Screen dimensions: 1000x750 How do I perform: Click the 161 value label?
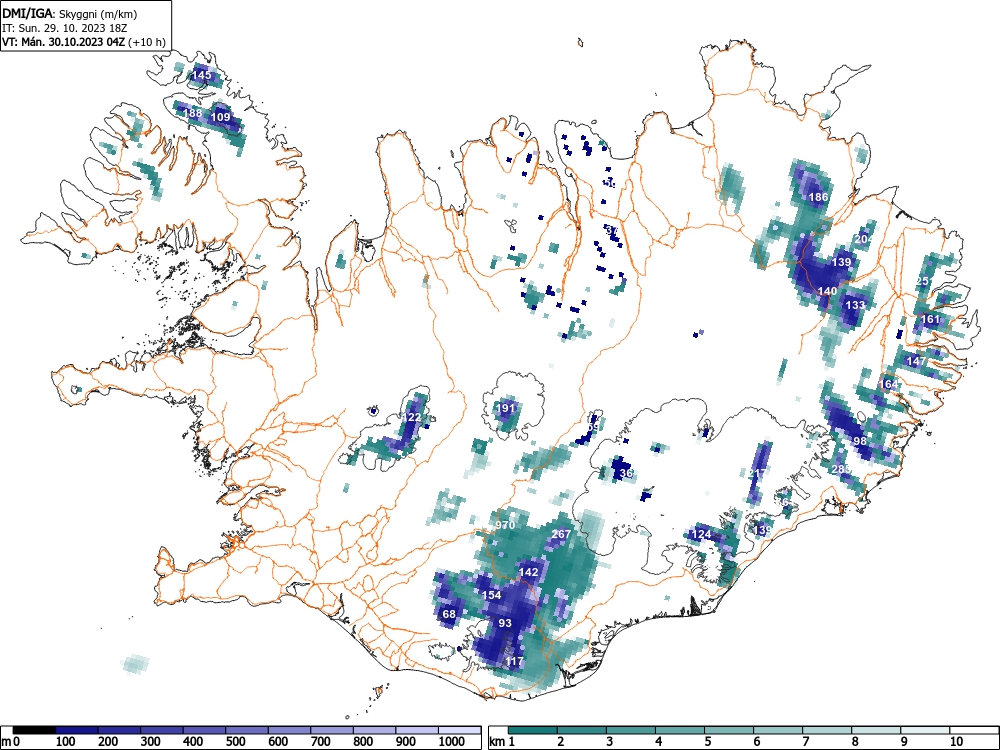[930, 319]
